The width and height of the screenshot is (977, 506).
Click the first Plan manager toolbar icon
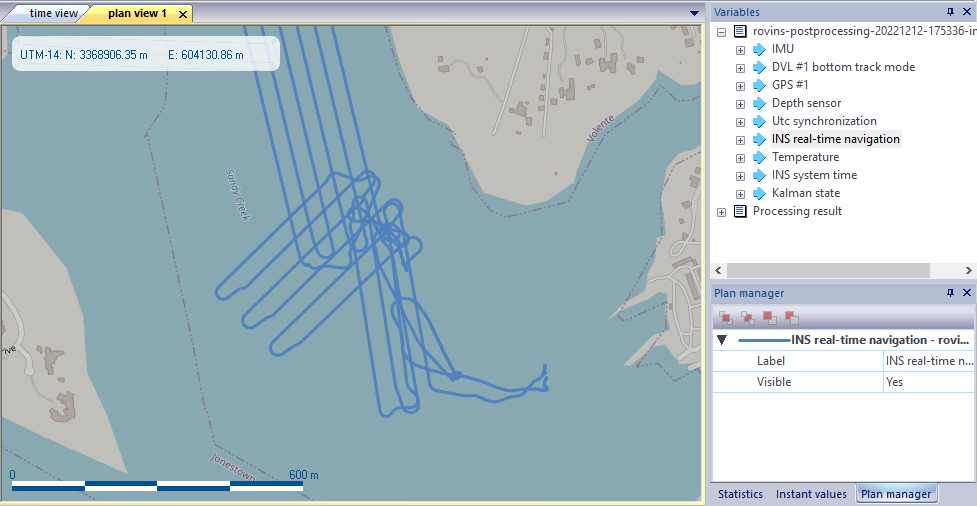coord(727,318)
